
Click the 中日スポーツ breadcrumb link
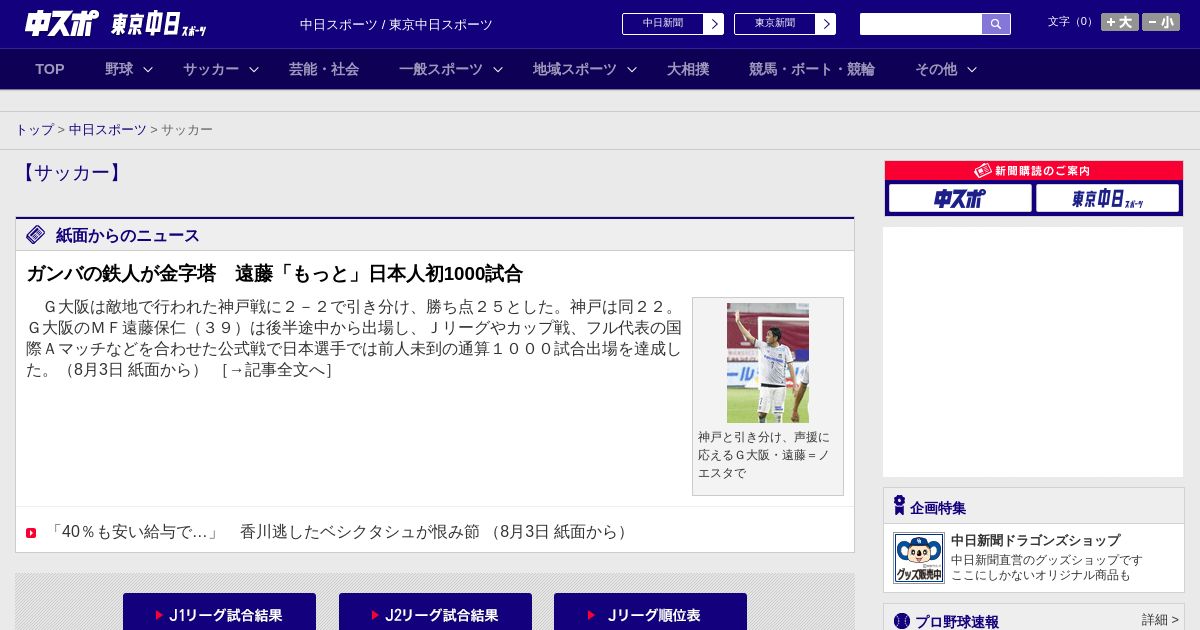coord(107,130)
